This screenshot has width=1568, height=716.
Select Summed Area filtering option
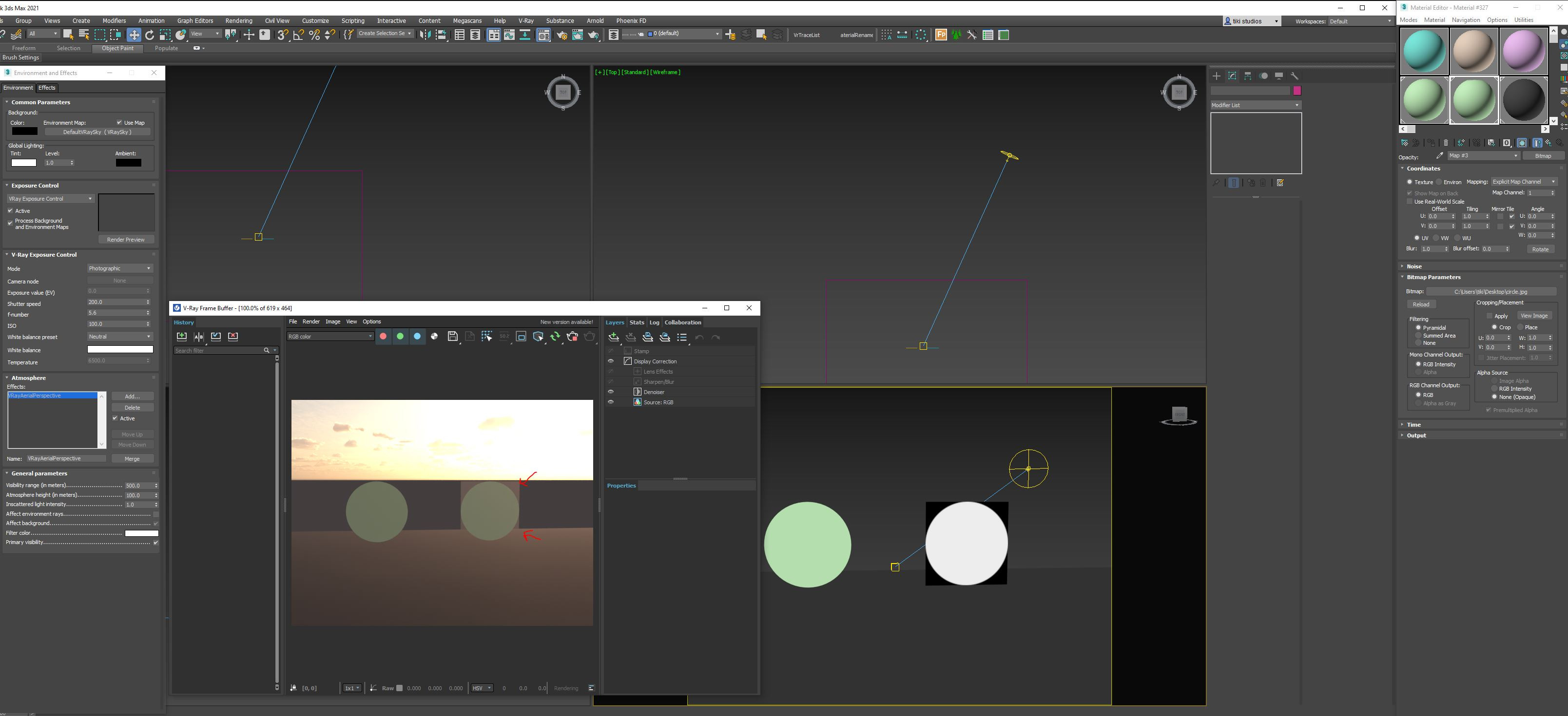[1418, 335]
